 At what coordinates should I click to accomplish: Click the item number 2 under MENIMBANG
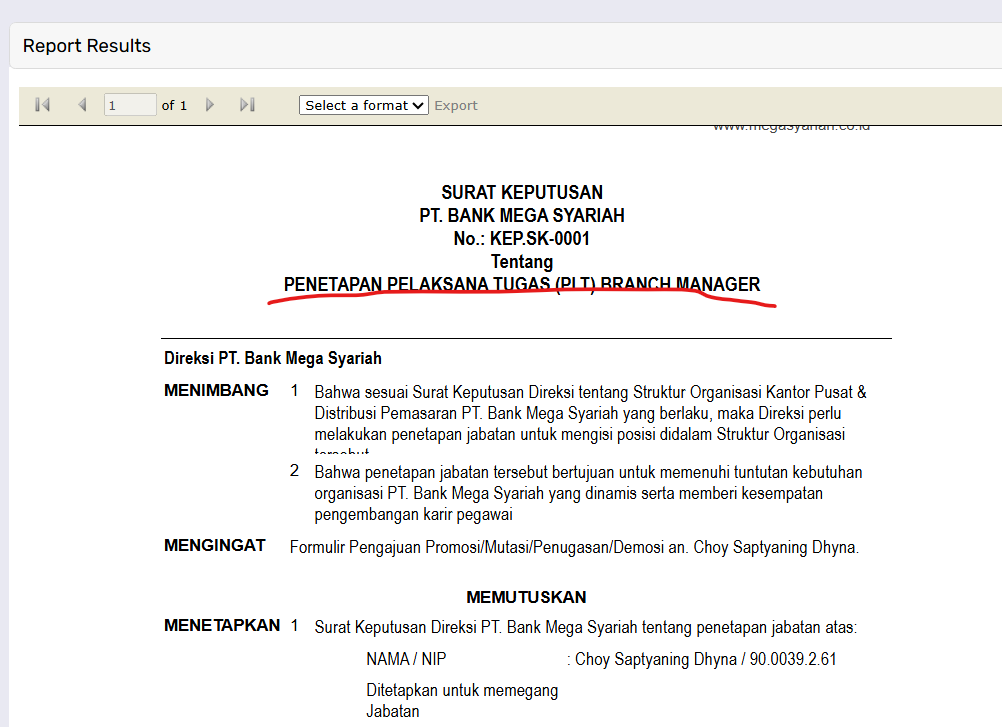coord(294,471)
